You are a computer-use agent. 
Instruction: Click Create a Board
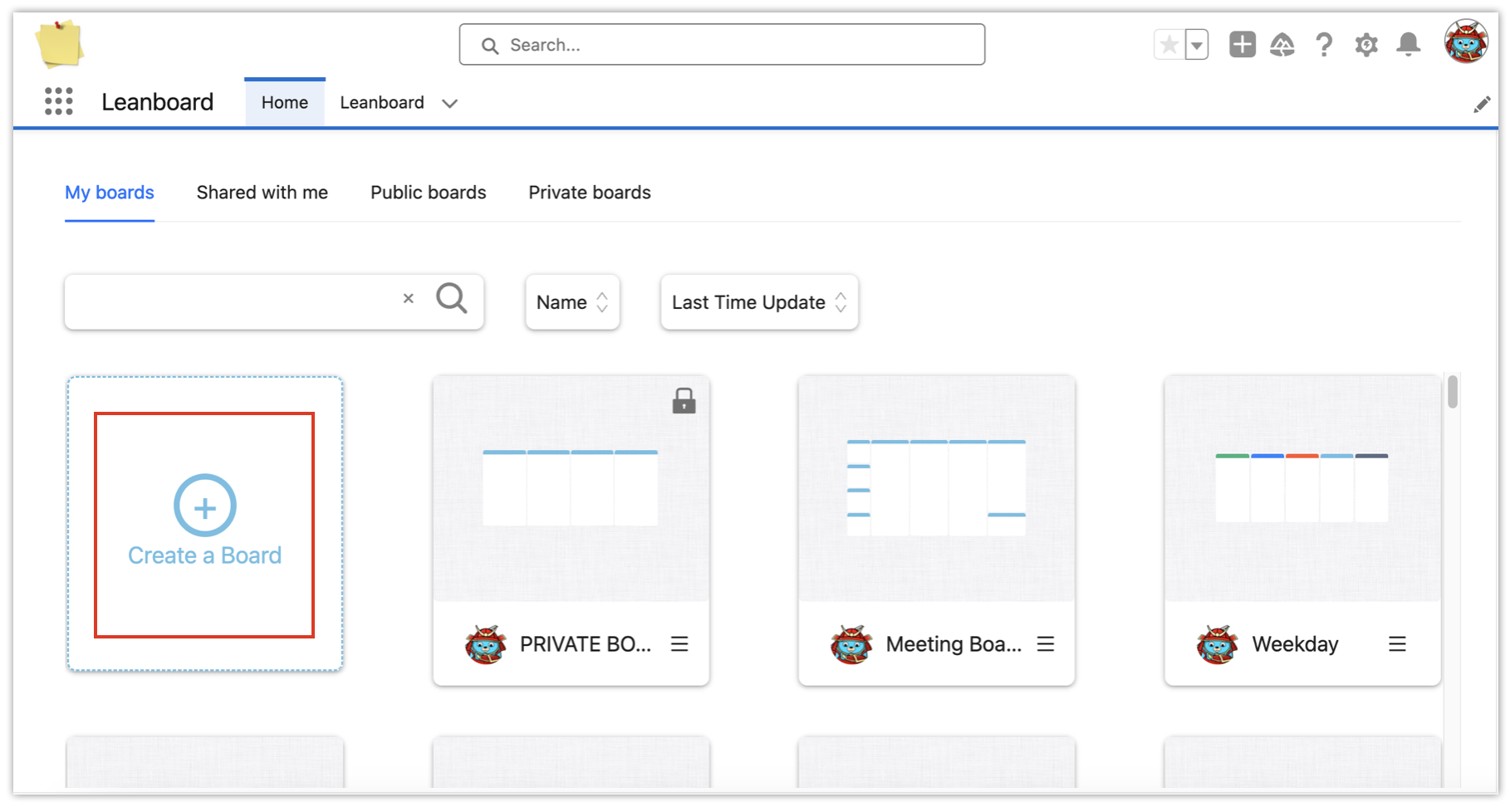(204, 523)
